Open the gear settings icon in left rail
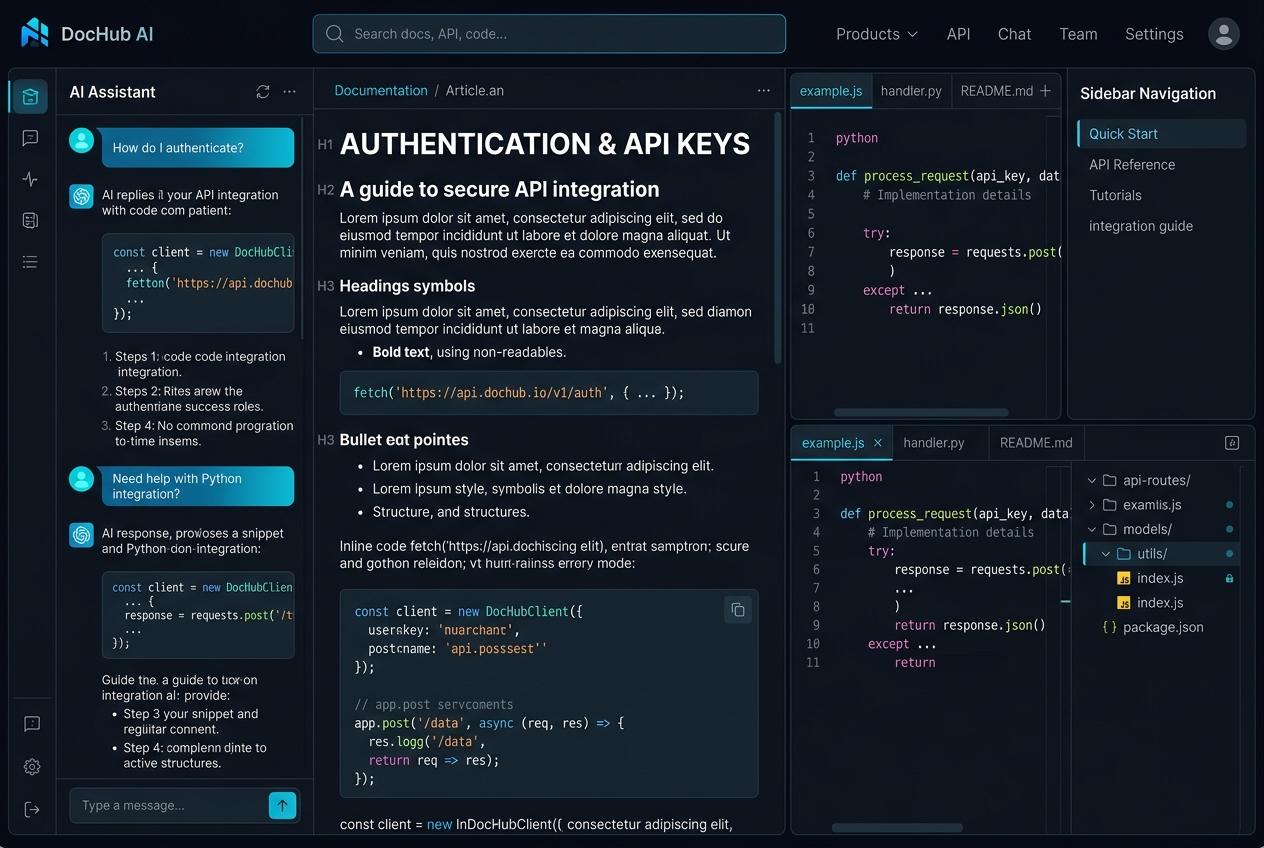Viewport: 1264px width, 848px height. point(31,767)
